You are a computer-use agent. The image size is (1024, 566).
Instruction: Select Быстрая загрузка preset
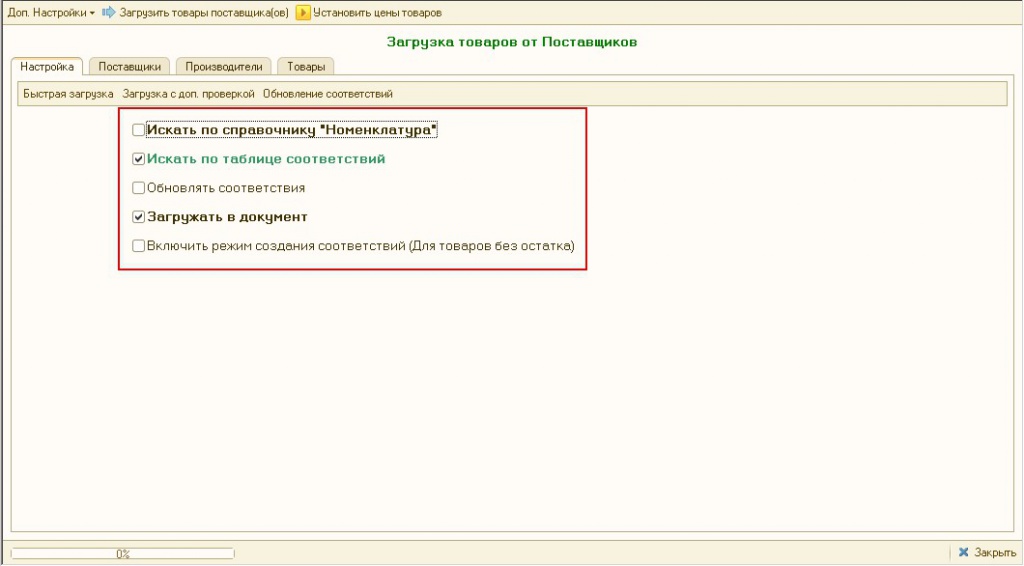click(69, 94)
